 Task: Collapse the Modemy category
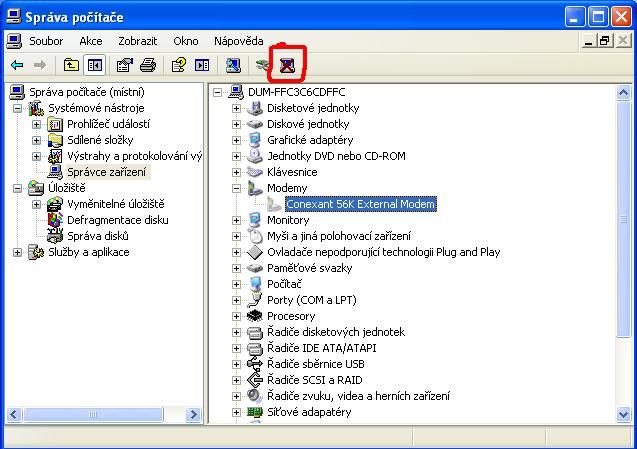[236, 188]
